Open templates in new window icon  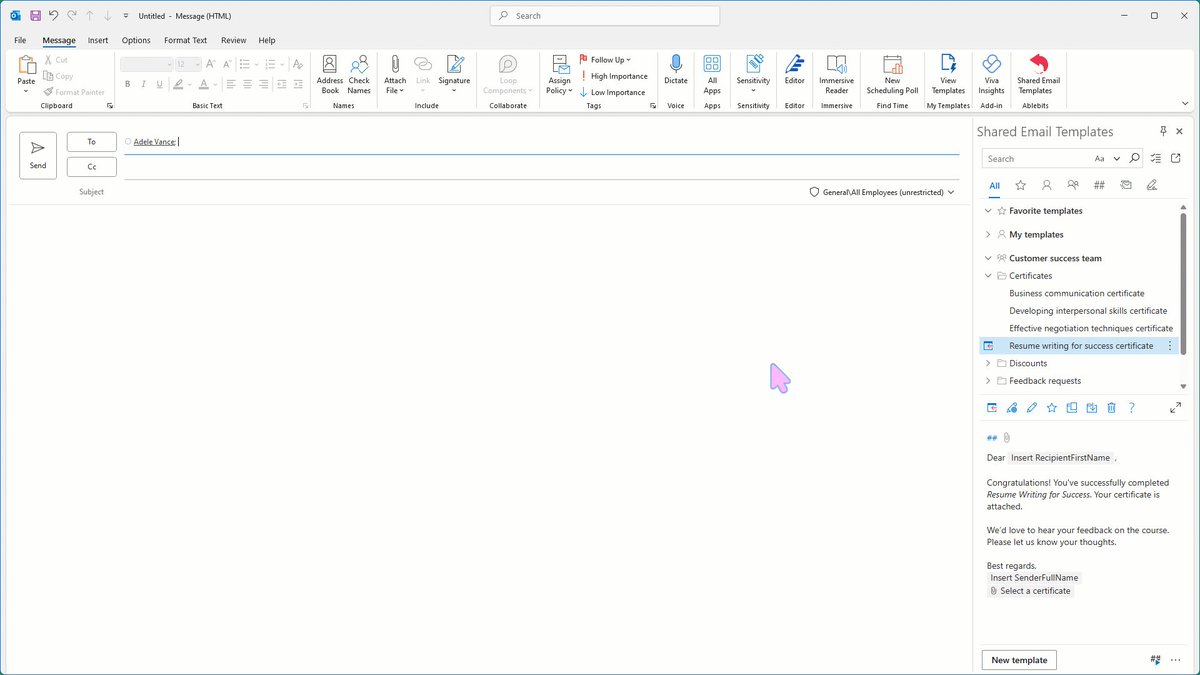click(1176, 158)
